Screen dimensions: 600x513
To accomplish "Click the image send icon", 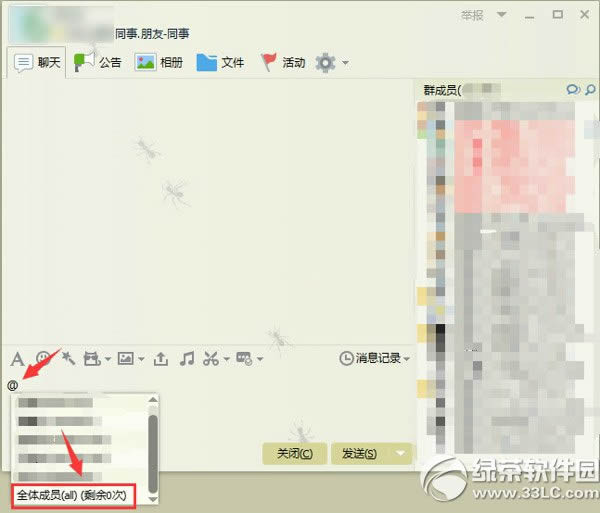I will tap(126, 358).
